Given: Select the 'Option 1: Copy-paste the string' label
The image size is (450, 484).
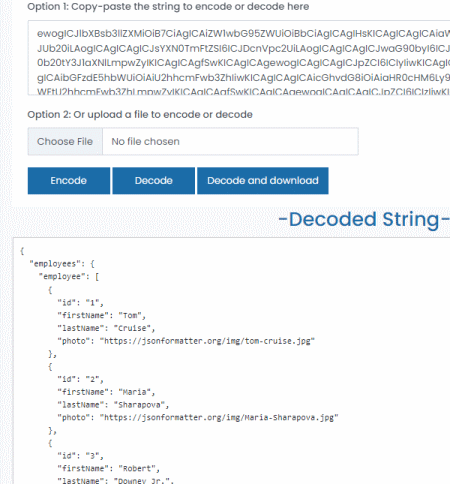Looking at the screenshot, I should [168, 6].
